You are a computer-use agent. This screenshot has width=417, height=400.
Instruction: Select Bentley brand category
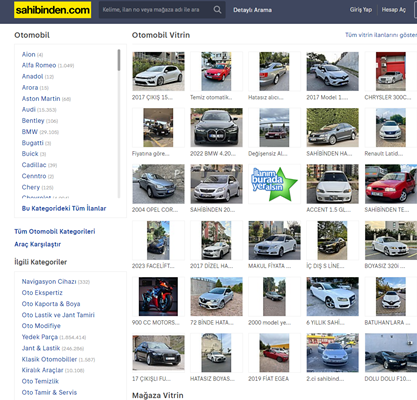pyautogui.click(x=33, y=120)
